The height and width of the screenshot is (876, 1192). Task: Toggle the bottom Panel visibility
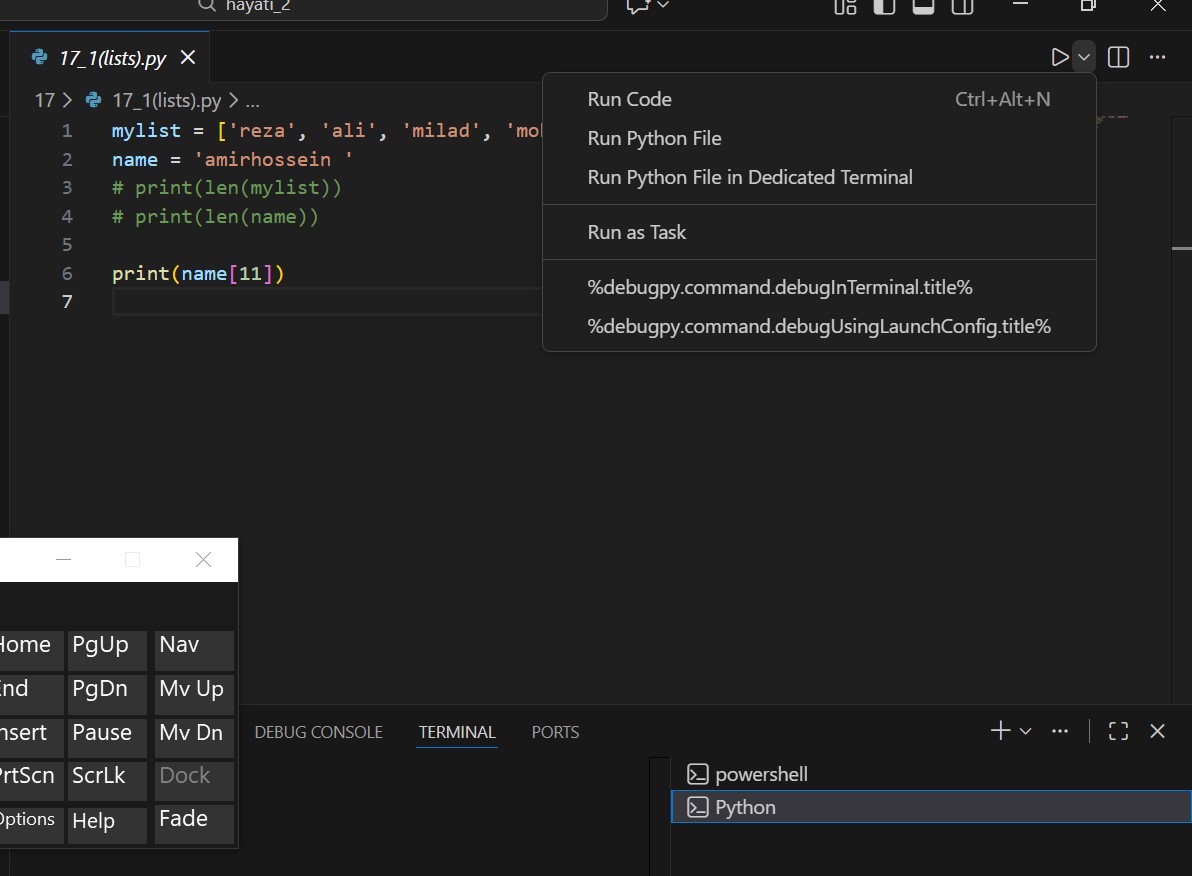(x=923, y=7)
